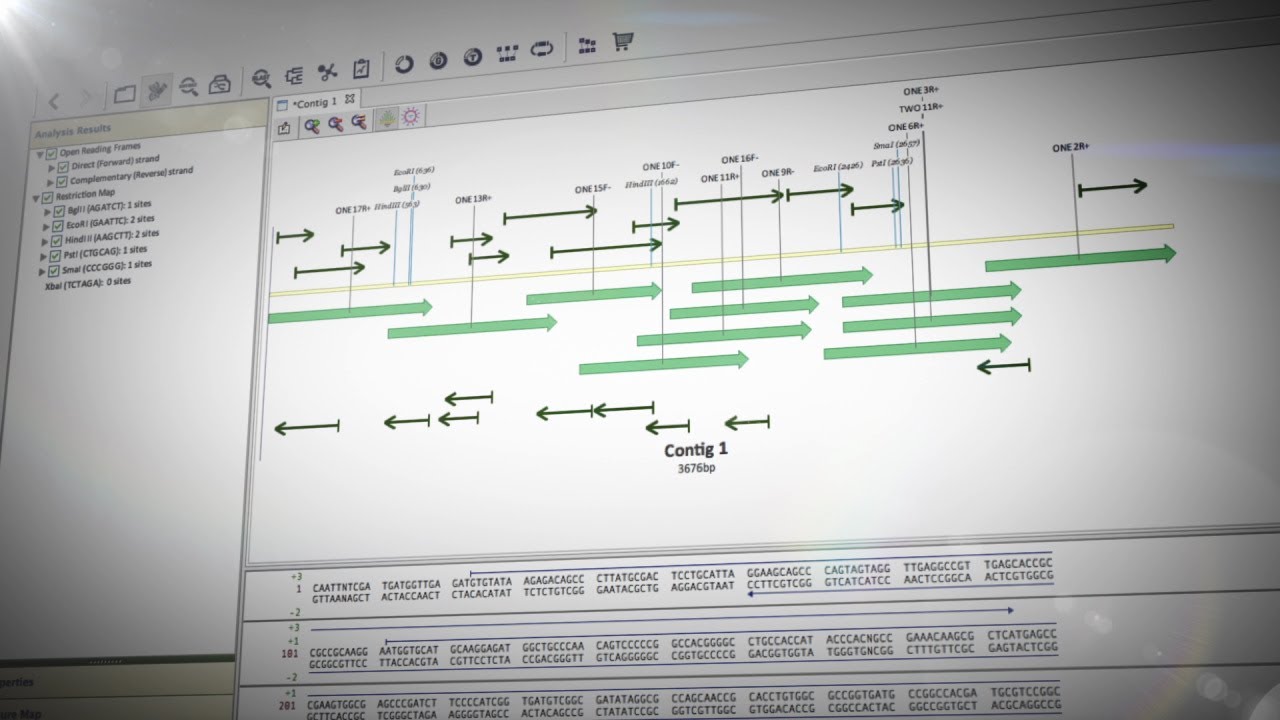Click the ONE 13R+ read label
The image size is (1280, 720).
(473, 199)
